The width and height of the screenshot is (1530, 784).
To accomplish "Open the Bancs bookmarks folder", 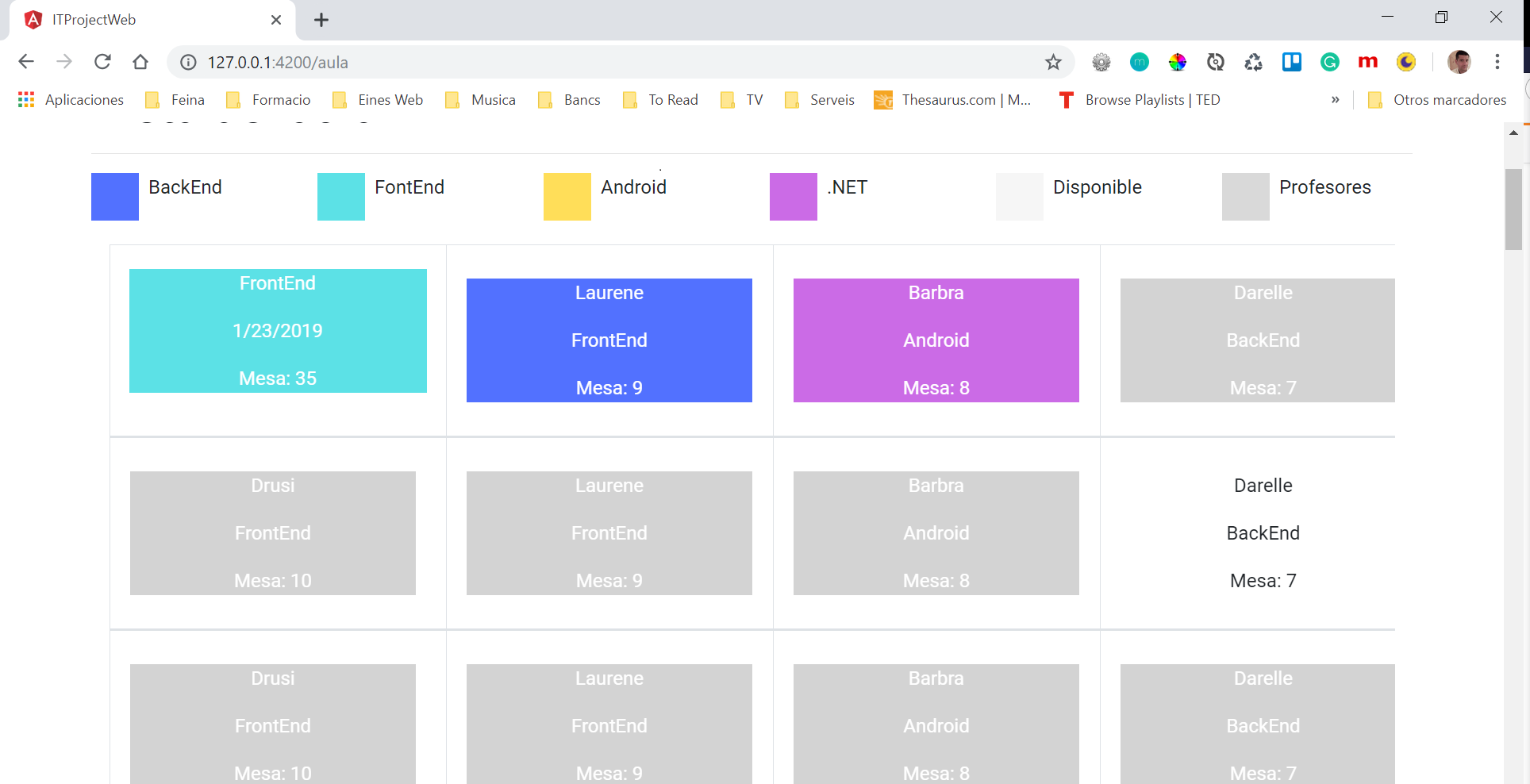I will 570,100.
